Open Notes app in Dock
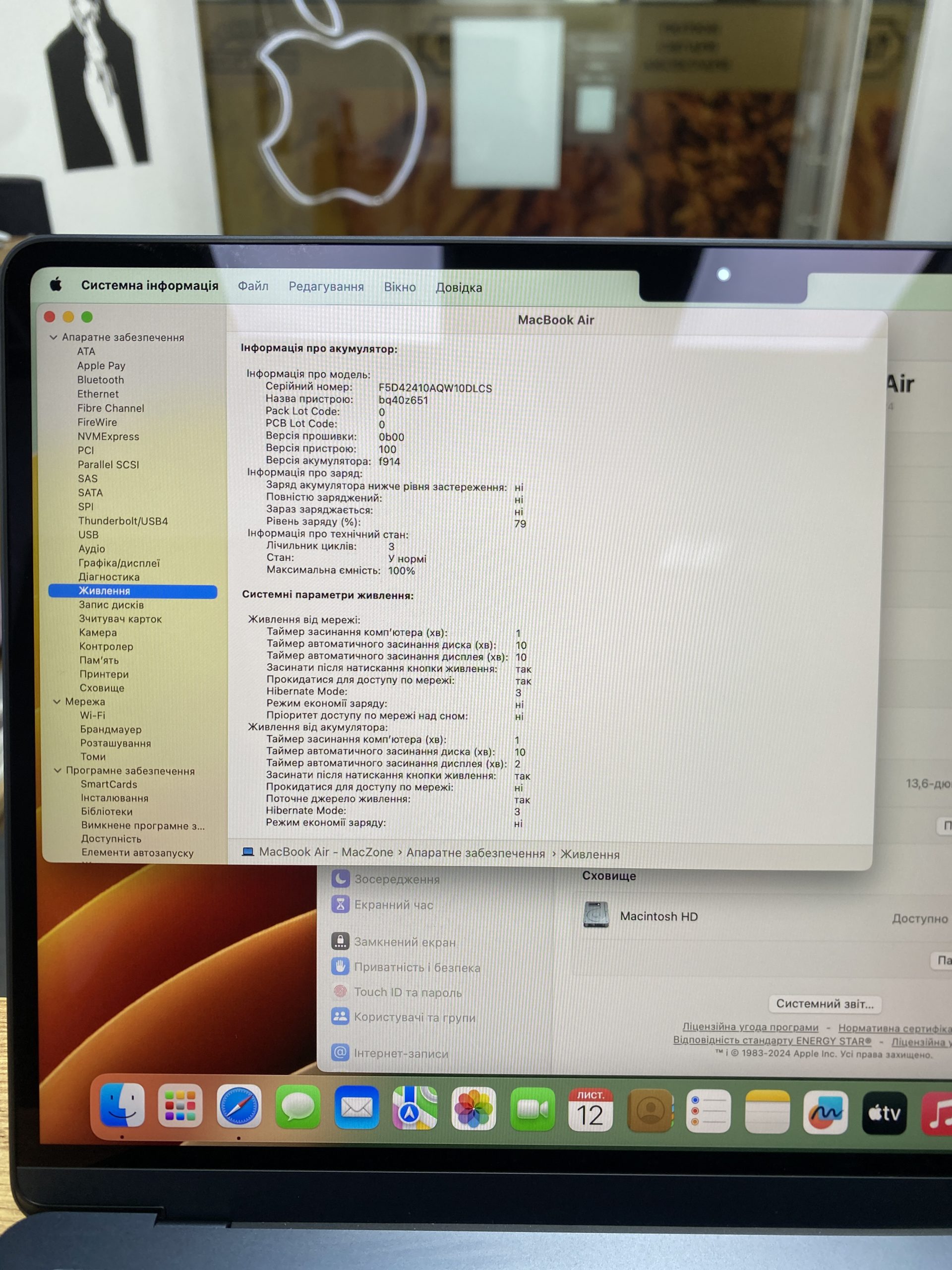This screenshot has width=952, height=1270. pyautogui.click(x=767, y=1112)
